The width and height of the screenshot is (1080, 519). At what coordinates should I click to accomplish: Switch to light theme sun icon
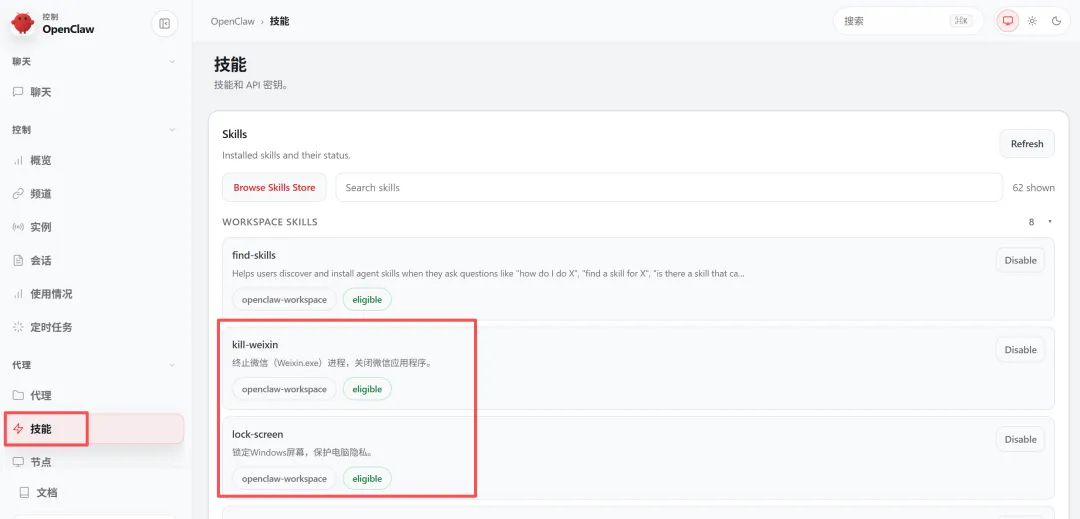1032,21
